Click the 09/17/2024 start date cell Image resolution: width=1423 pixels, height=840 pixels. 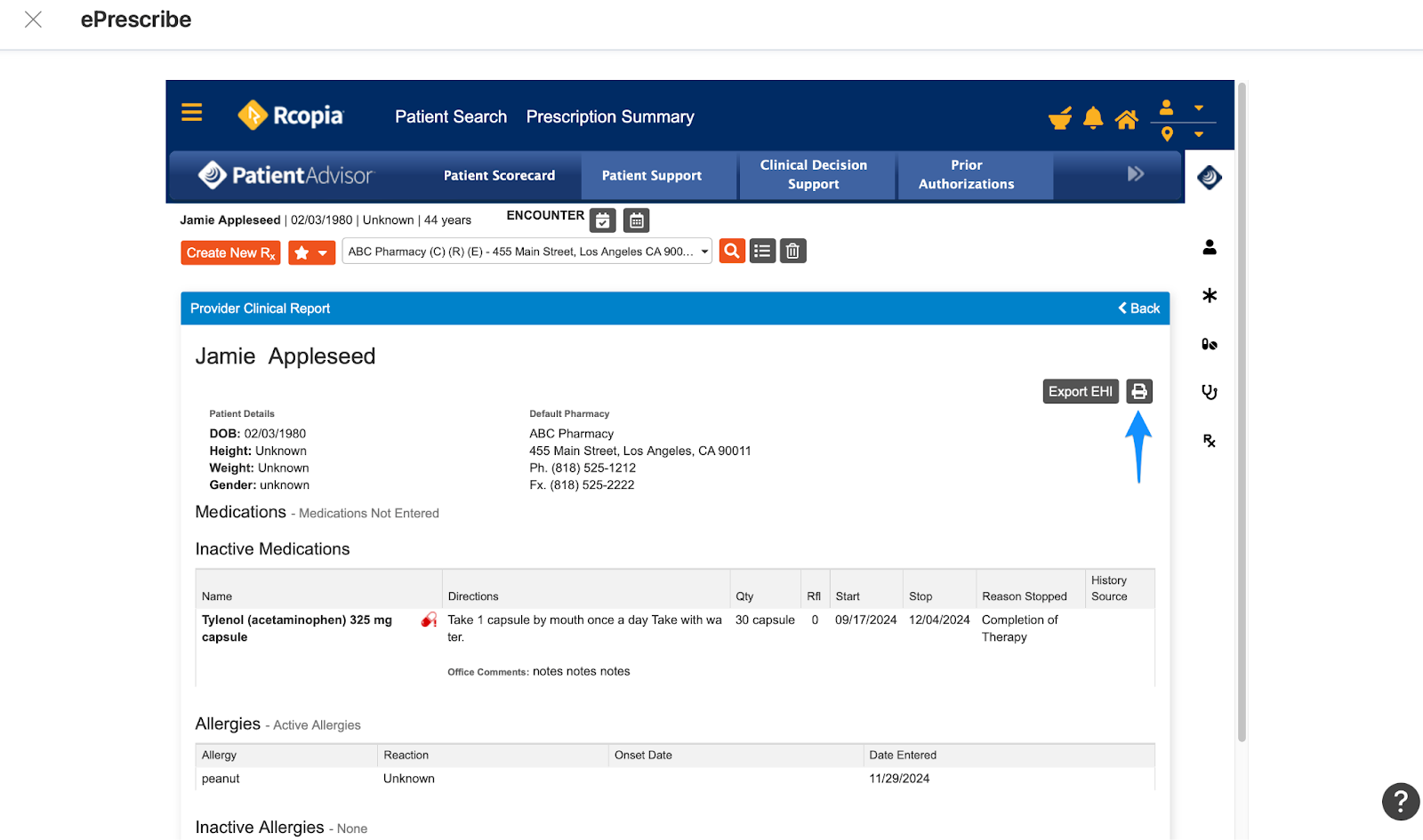pyautogui.click(x=865, y=620)
